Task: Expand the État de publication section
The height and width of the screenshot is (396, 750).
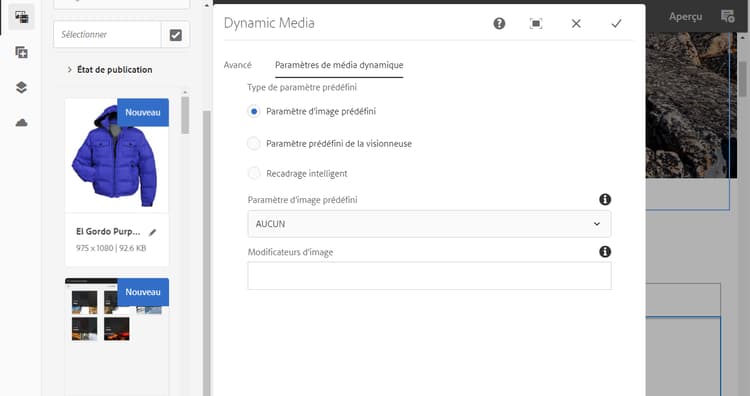Action: pyautogui.click(x=110, y=70)
